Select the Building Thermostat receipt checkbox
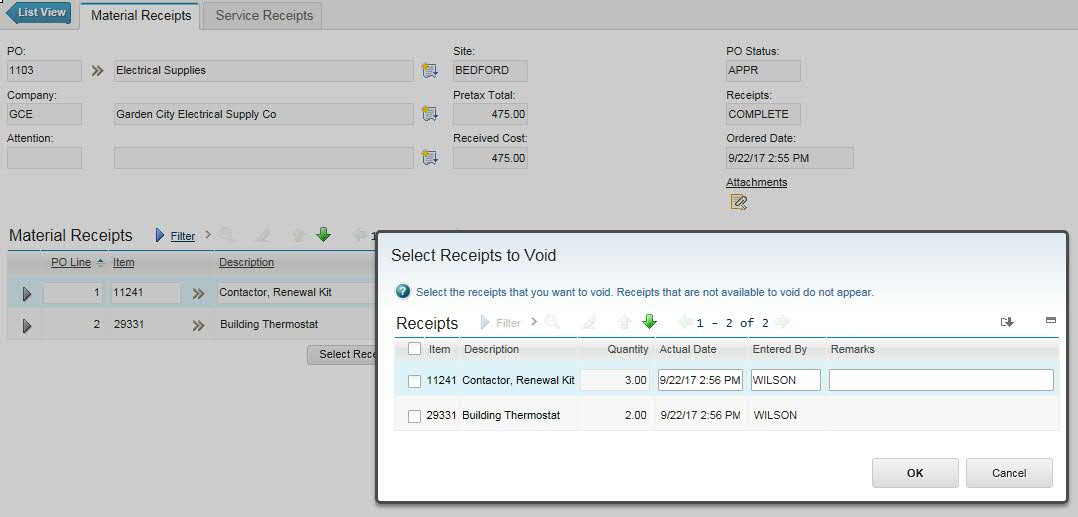This screenshot has width=1078, height=517. coord(414,416)
